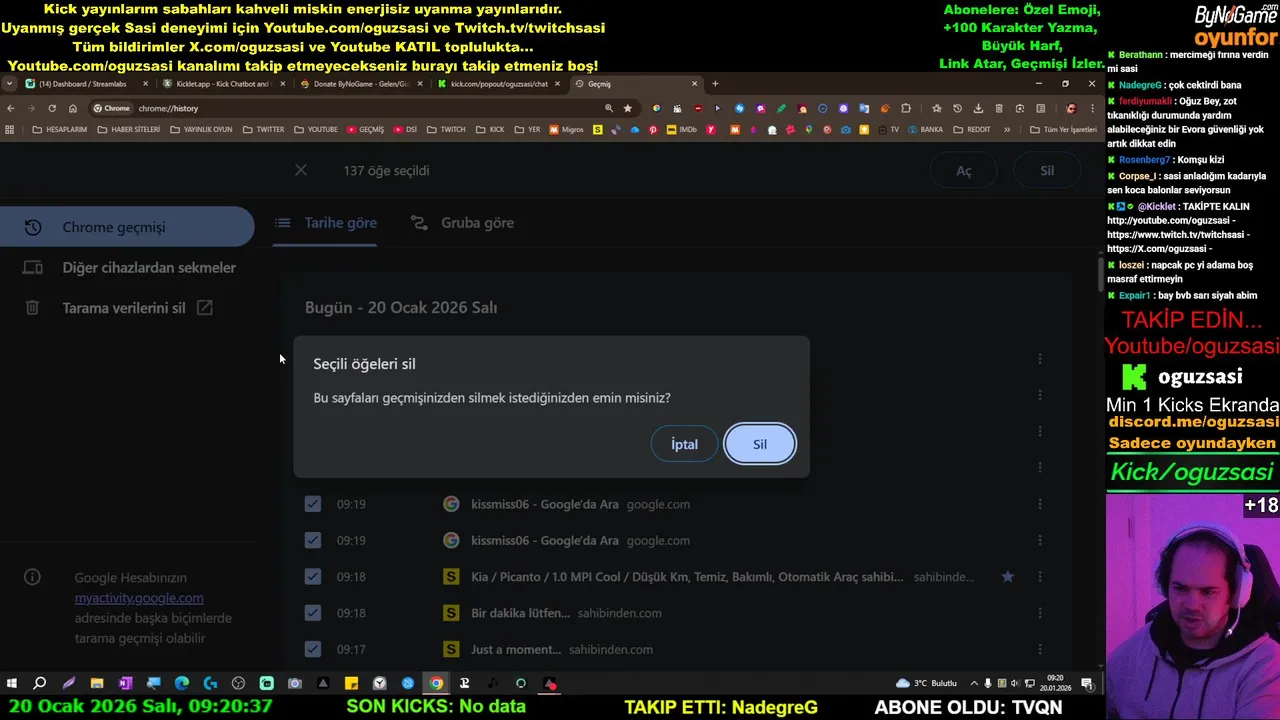Clear selection with X beside 137 öğe seçildi
Image resolution: width=1280 pixels, height=720 pixels.
(x=301, y=170)
